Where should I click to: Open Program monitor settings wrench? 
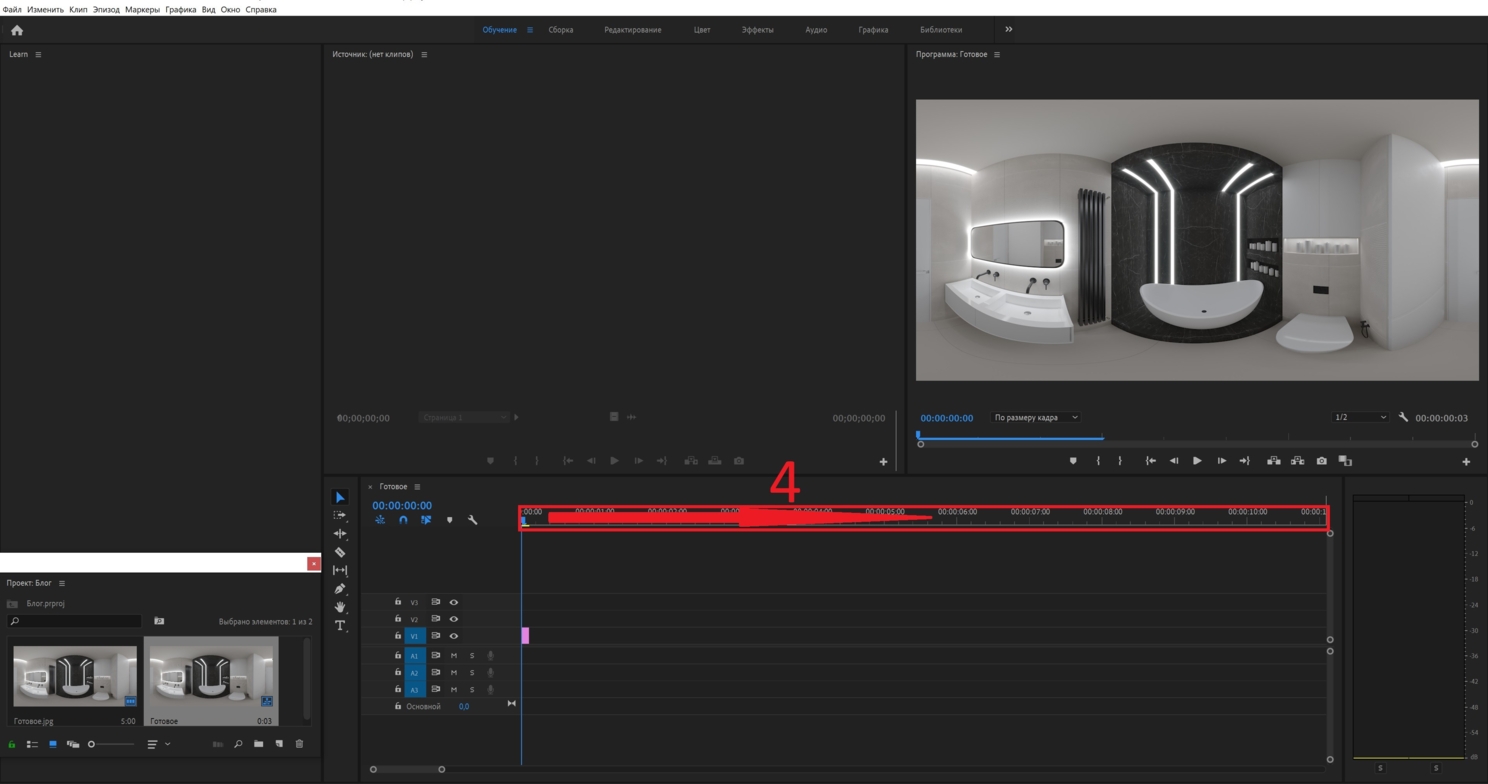pyautogui.click(x=1403, y=417)
